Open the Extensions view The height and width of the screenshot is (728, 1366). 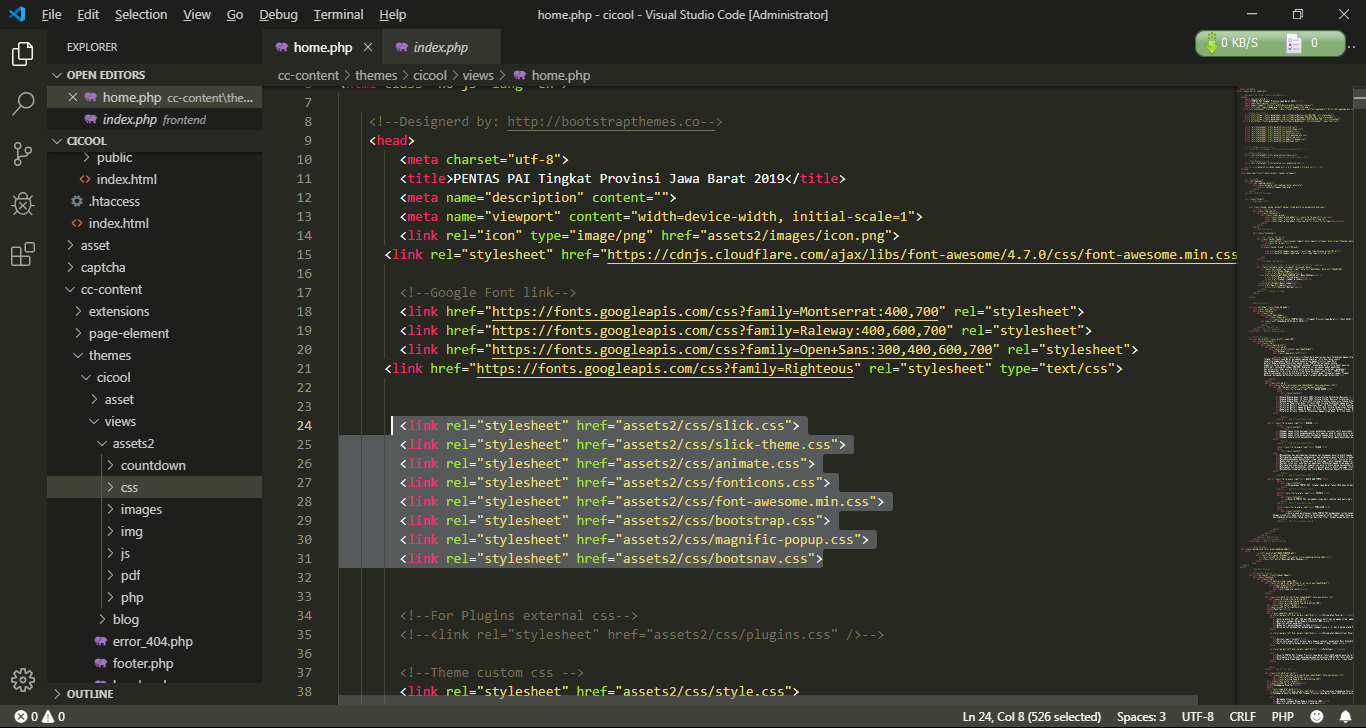tap(22, 254)
